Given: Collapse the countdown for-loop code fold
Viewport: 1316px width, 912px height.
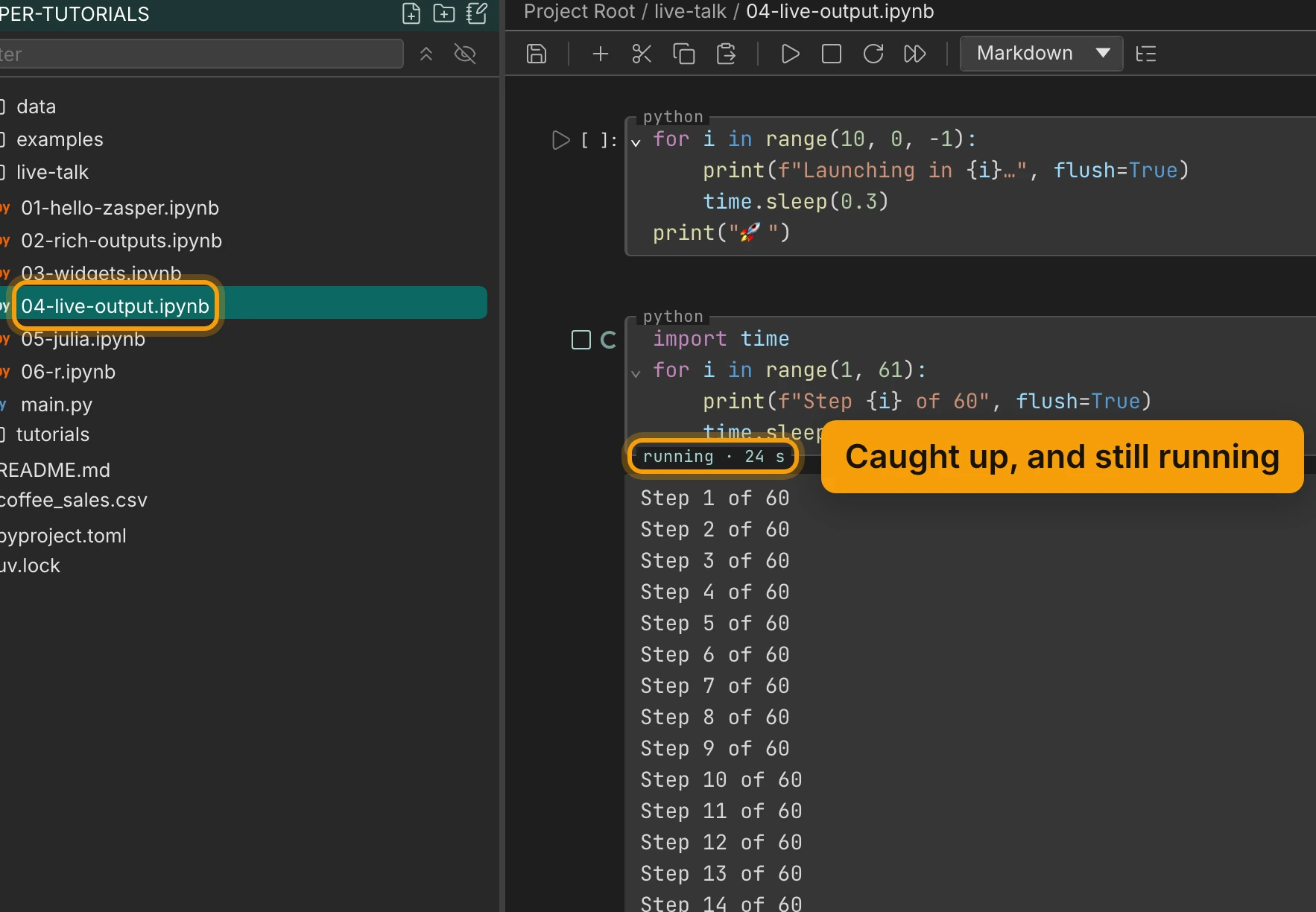Looking at the screenshot, I should (x=636, y=142).
